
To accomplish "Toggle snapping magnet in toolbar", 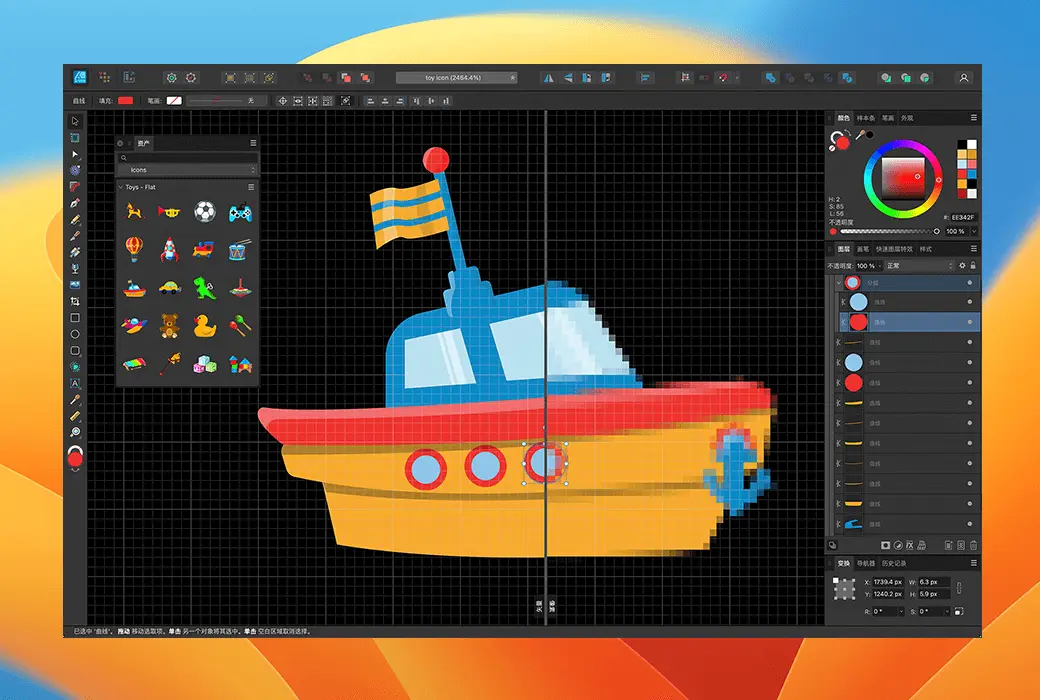I will click(x=723, y=78).
